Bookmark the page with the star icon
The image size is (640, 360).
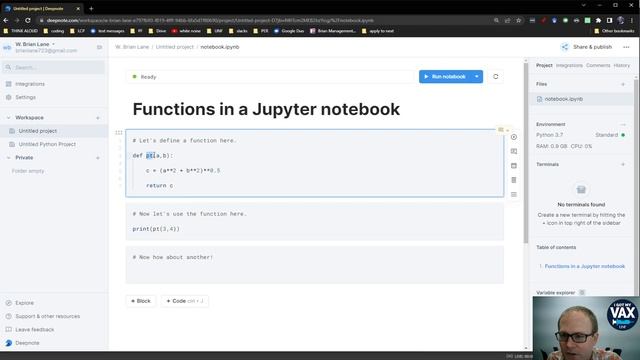(518, 20)
